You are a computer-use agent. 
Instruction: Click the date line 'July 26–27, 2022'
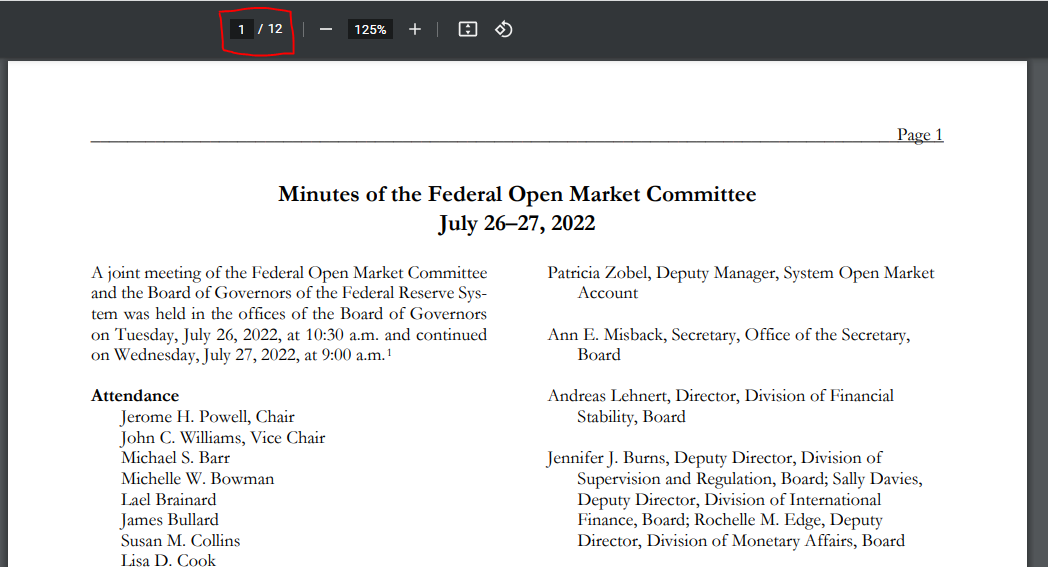tap(517, 223)
